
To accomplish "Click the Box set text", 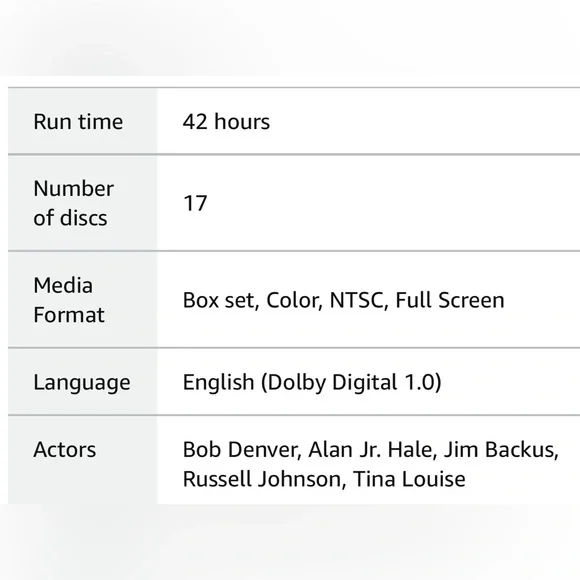I will click(219, 300).
